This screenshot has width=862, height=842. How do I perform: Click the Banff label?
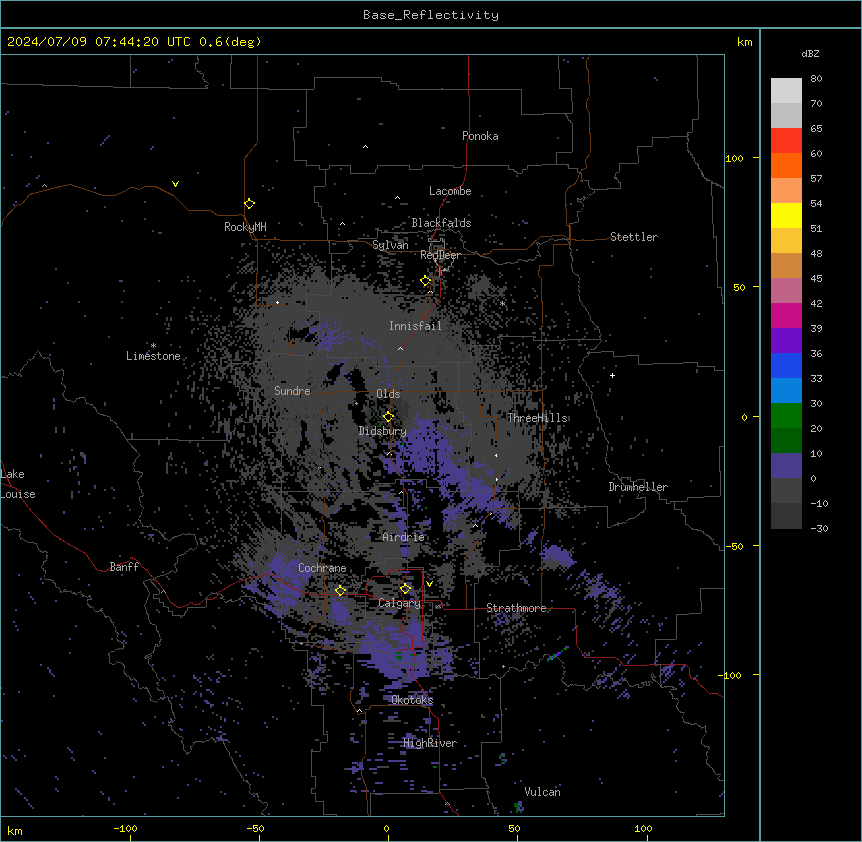[124, 567]
